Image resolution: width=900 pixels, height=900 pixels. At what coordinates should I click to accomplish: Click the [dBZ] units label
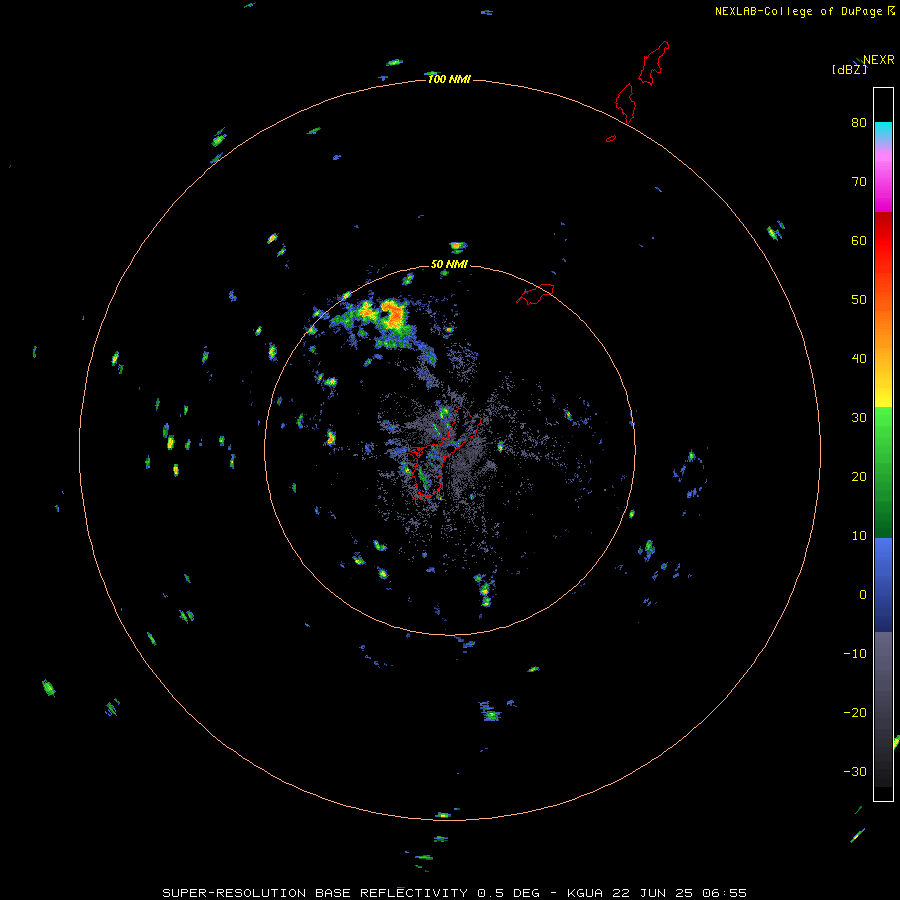point(849,70)
